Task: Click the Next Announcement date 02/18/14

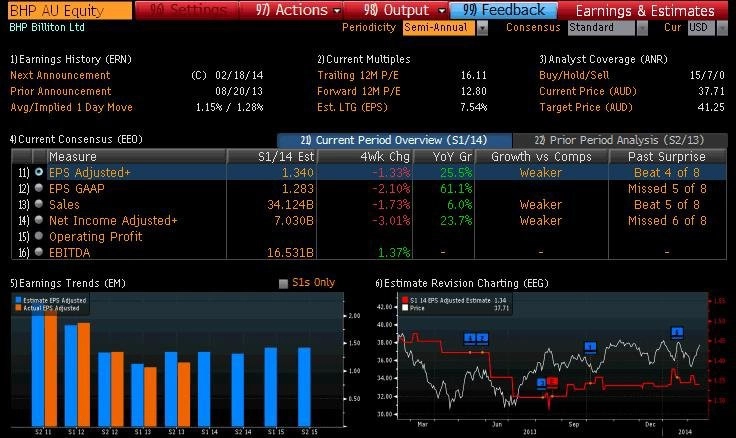Action: click(x=239, y=75)
